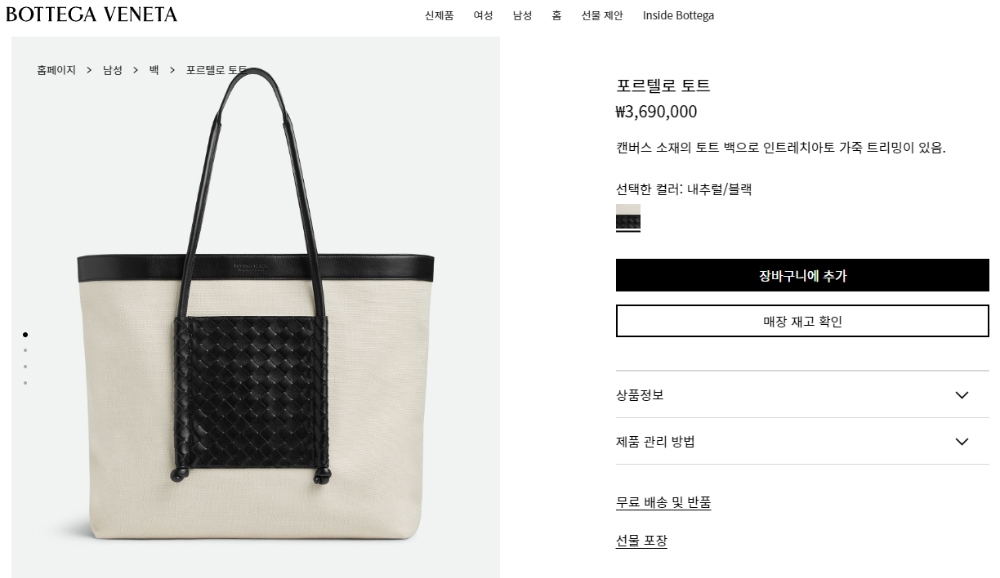Expand the 제품 관리 방법 chevron arrow
This screenshot has height=578, width=1000.
point(962,441)
